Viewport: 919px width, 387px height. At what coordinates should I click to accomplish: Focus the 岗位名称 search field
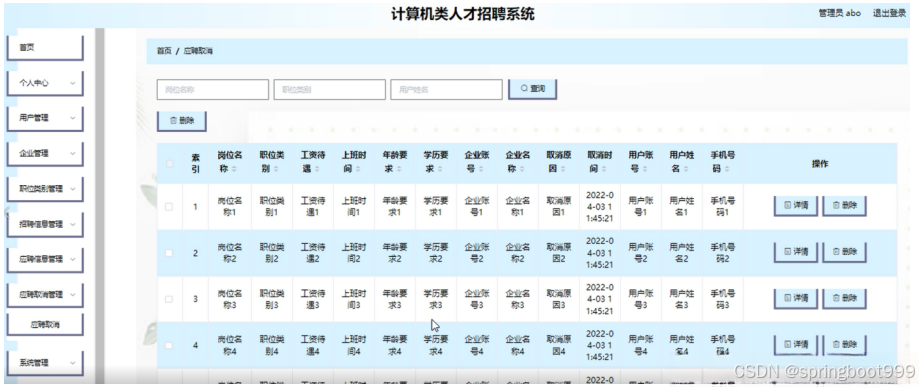point(213,90)
